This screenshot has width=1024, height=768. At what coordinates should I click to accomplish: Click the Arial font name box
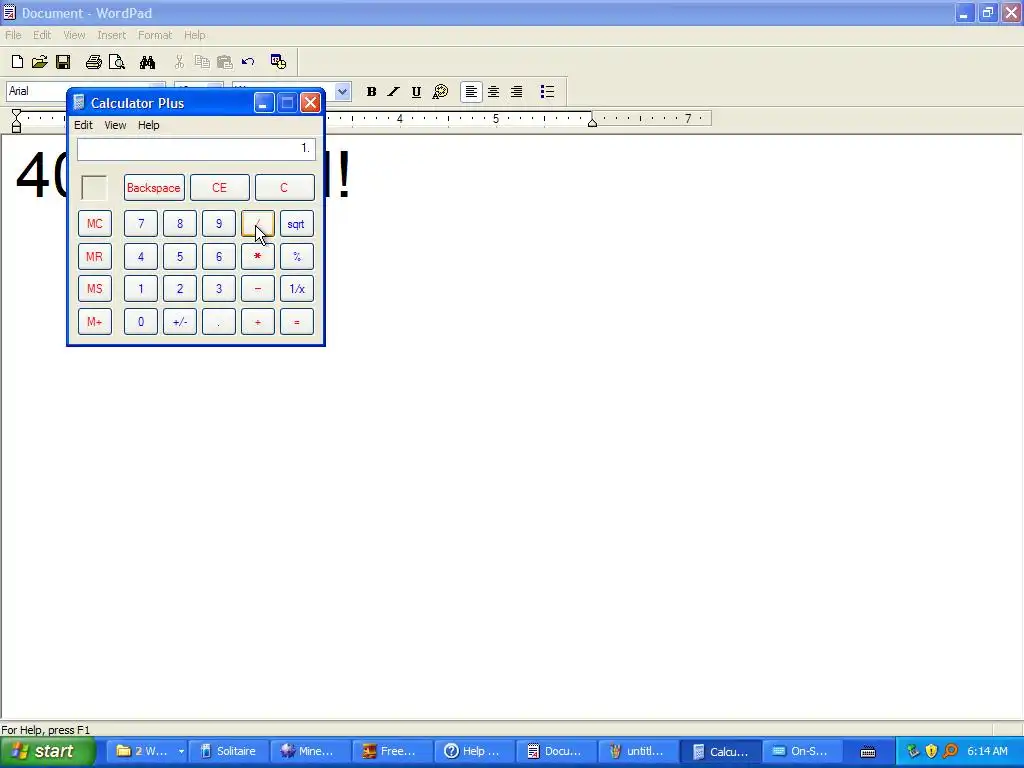tap(38, 91)
